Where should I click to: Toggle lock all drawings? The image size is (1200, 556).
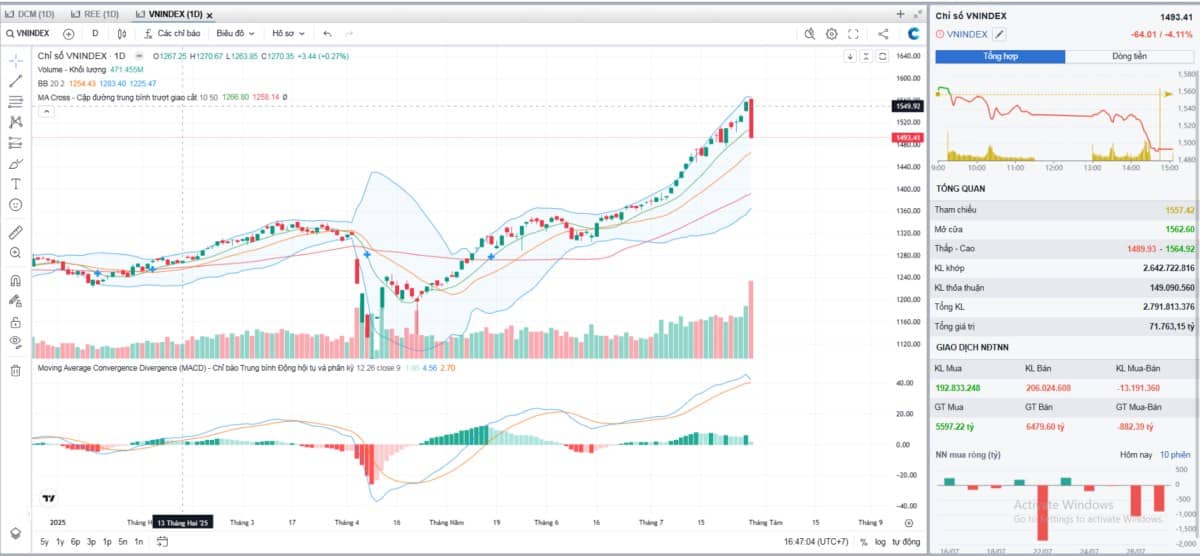click(x=16, y=322)
